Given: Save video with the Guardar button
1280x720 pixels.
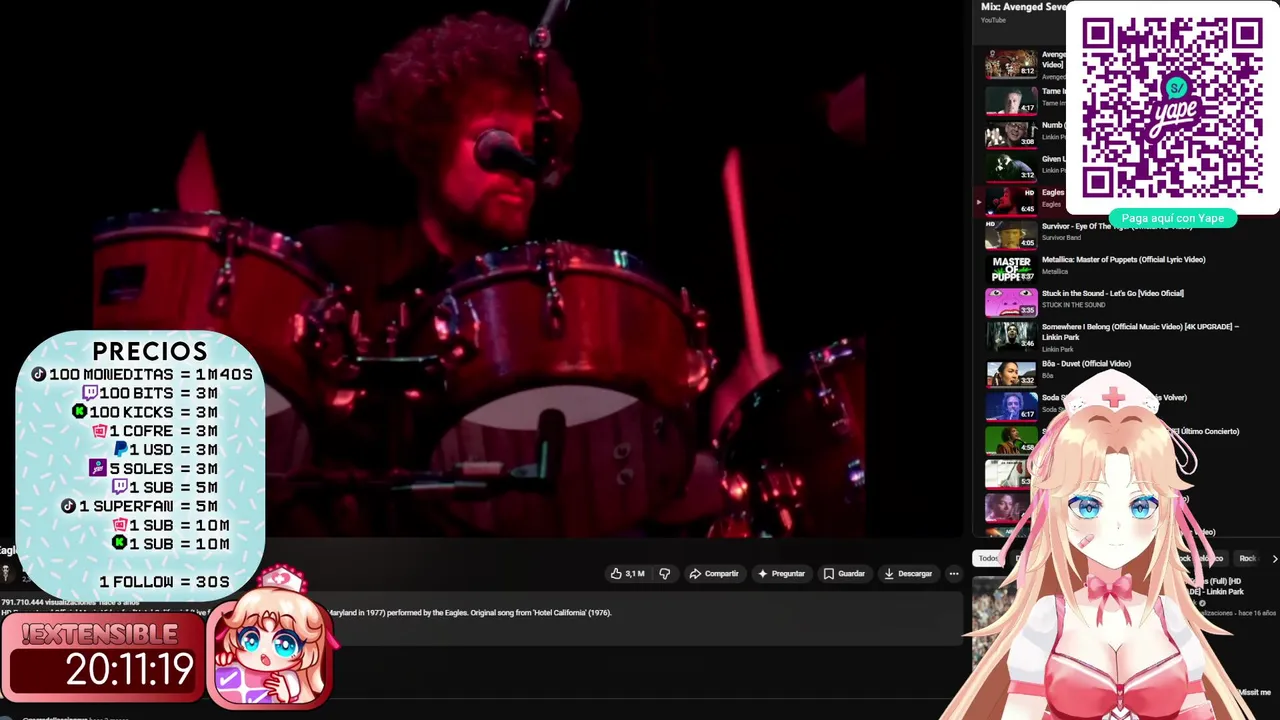Looking at the screenshot, I should click(x=844, y=574).
